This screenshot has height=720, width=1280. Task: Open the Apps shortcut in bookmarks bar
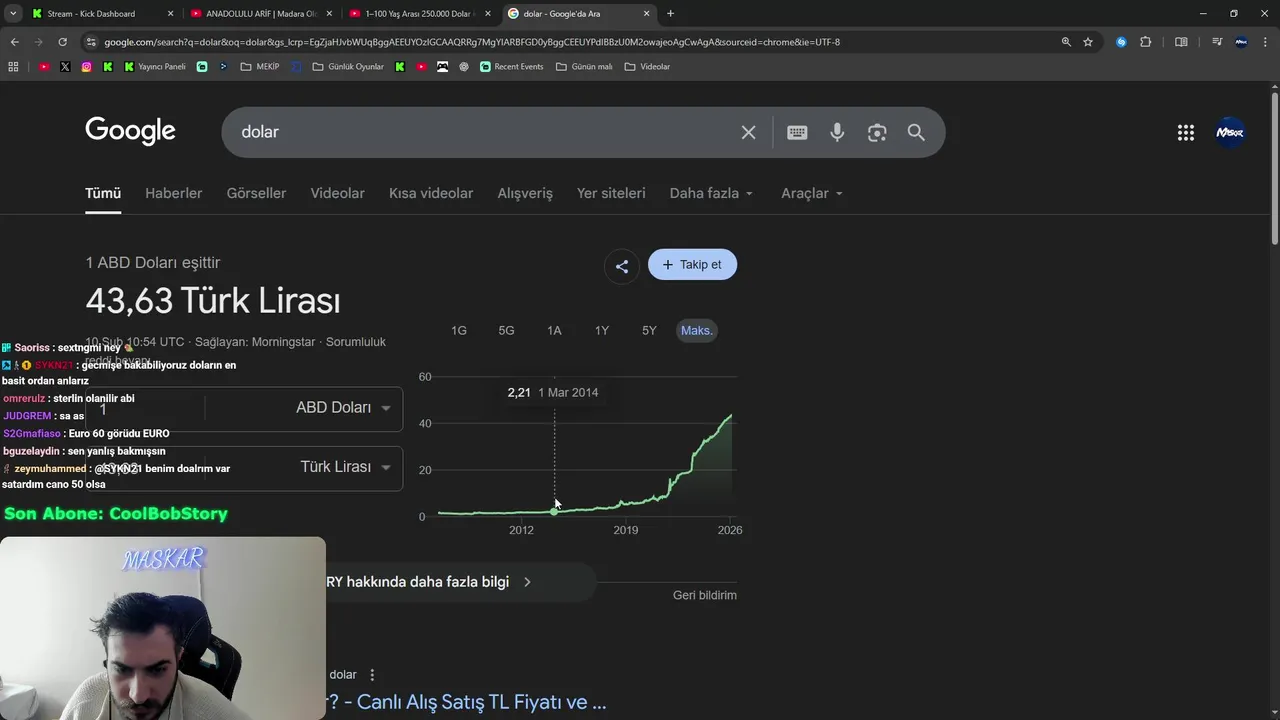(x=13, y=67)
